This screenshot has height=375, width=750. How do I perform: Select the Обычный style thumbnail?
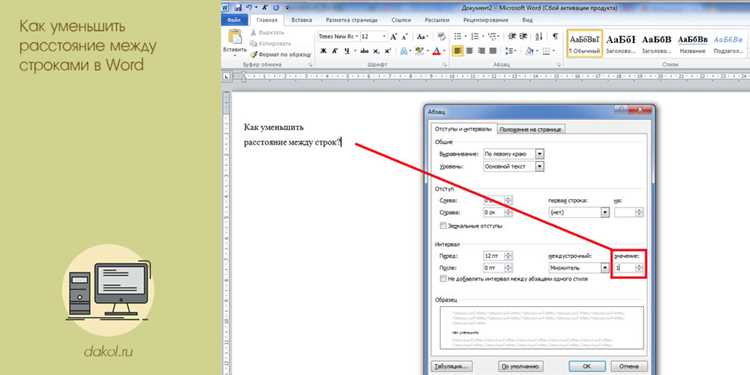(x=585, y=43)
